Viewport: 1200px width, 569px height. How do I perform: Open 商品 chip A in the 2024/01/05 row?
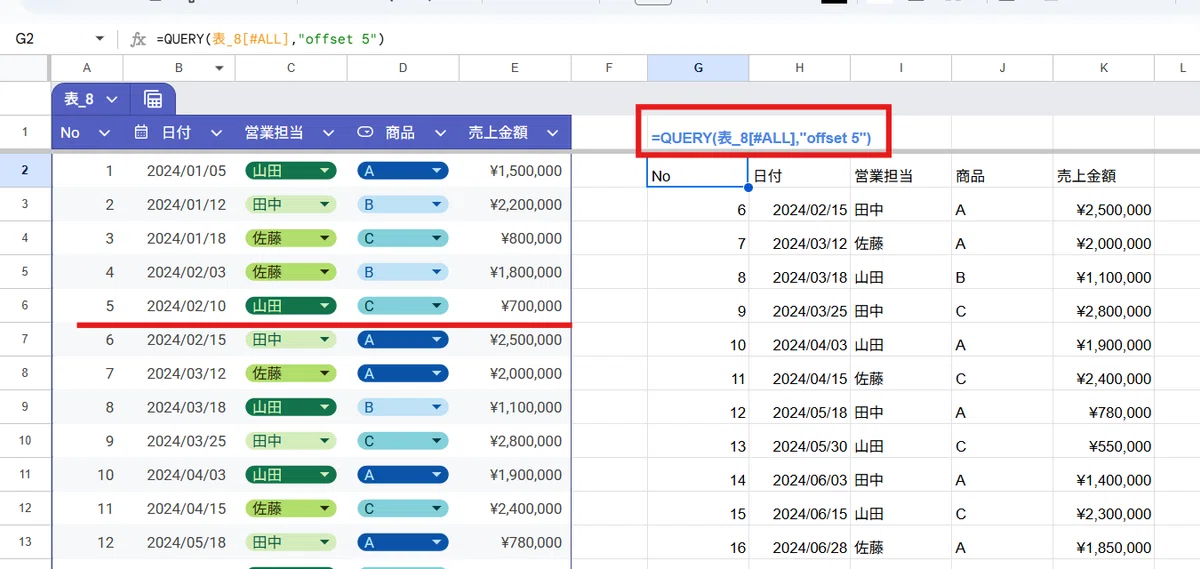coord(403,171)
